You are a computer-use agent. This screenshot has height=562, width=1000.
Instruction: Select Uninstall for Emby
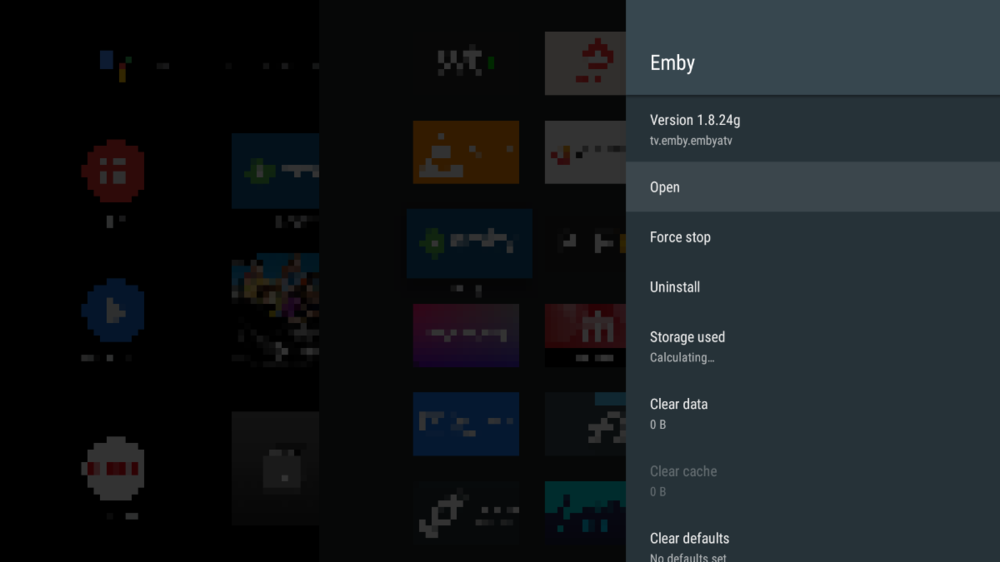click(x=812, y=287)
